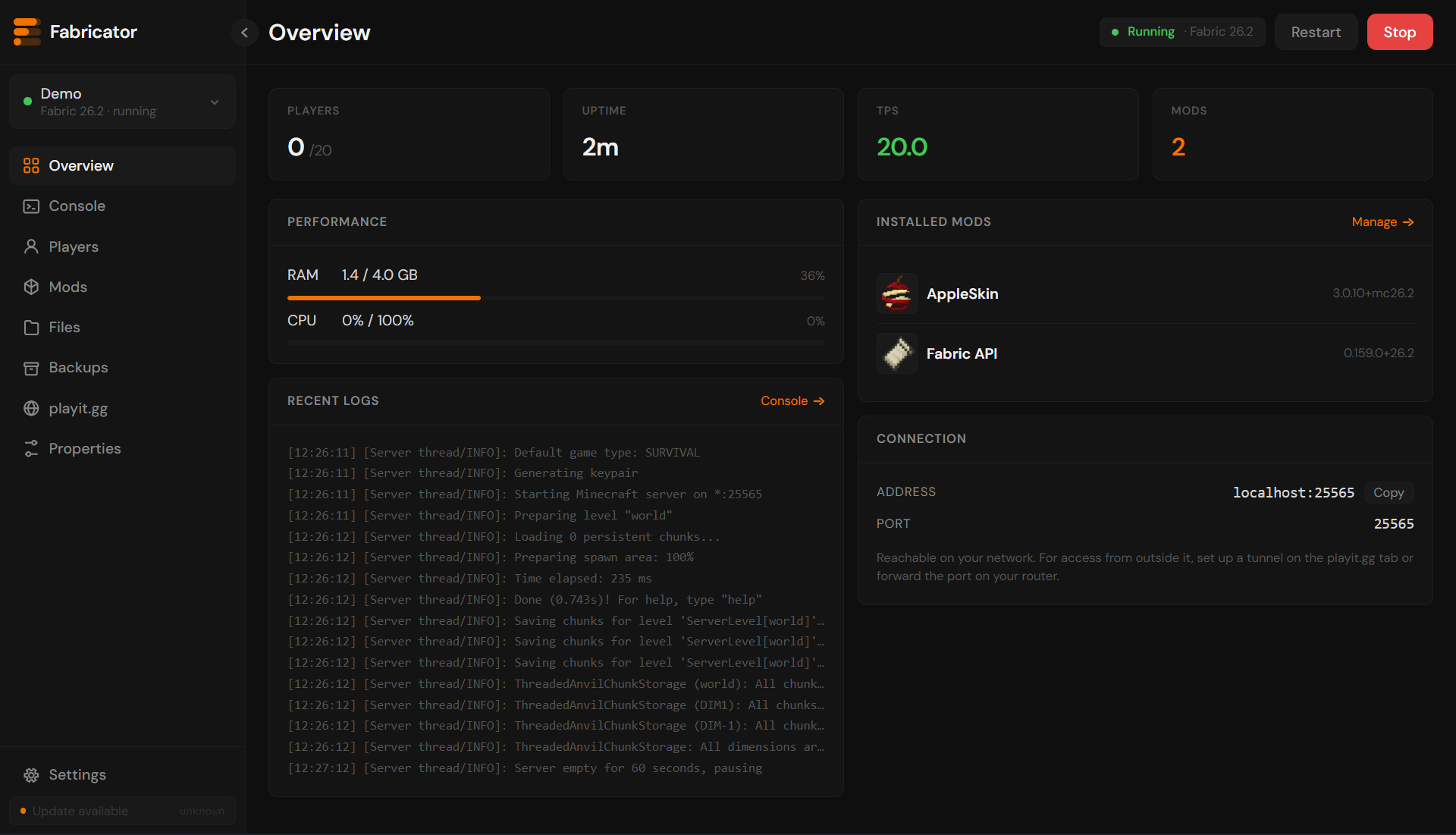Click the Running Fabric 26.2 status badge
This screenshot has width=1456, height=835.
(x=1182, y=32)
